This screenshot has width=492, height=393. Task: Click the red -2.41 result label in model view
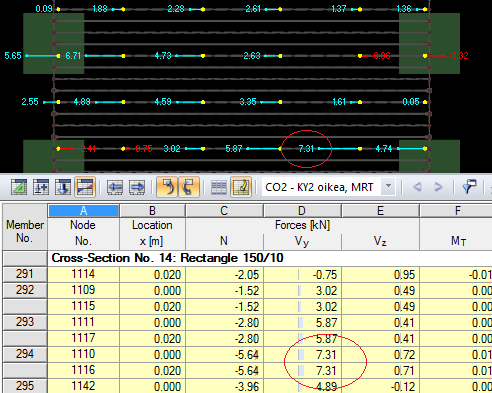[x=87, y=148]
